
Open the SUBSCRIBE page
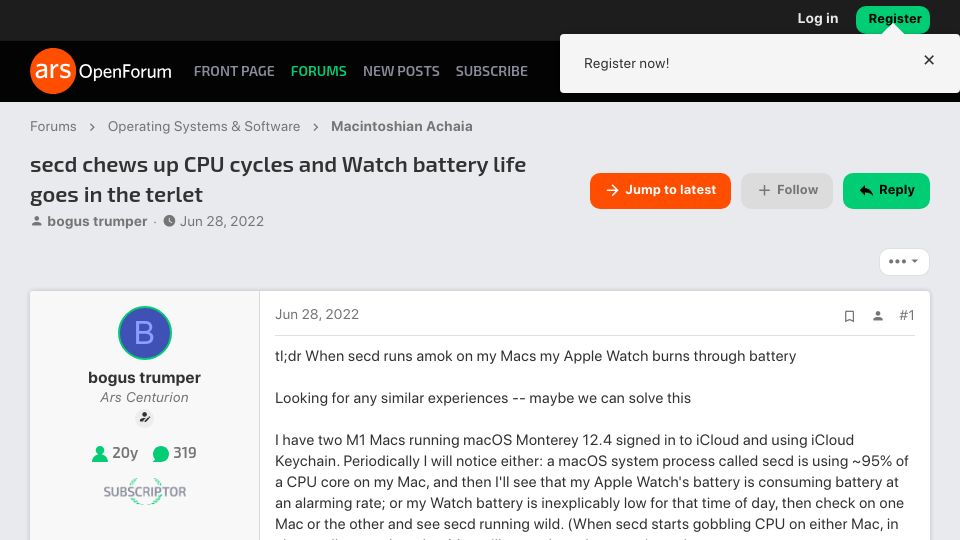point(492,71)
